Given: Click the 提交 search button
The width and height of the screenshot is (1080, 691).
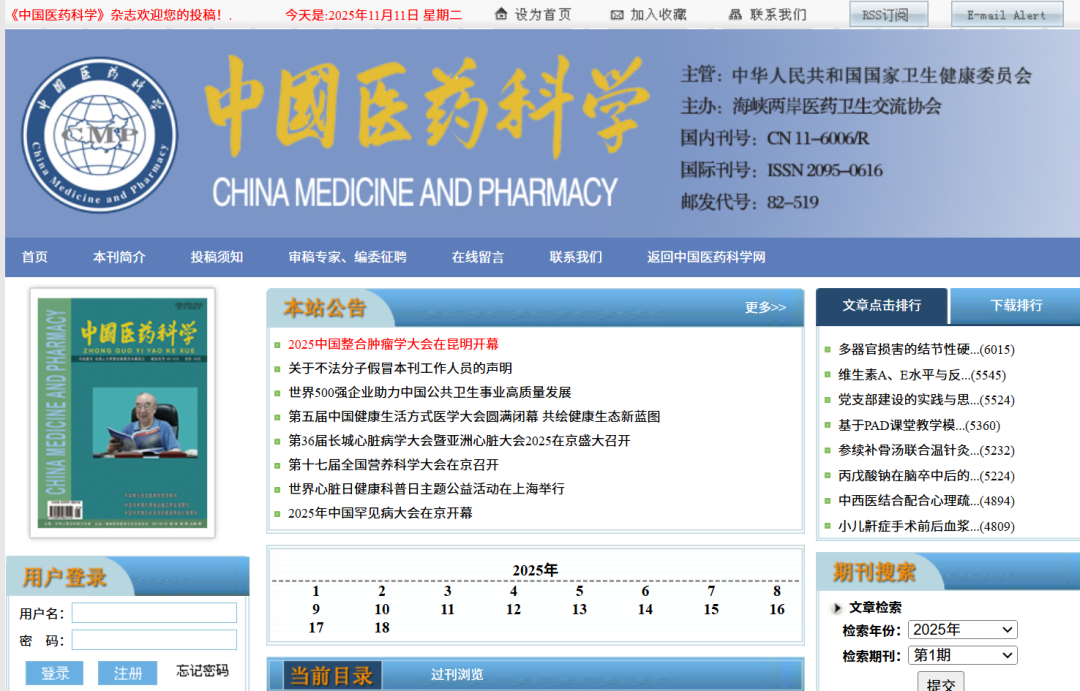Looking at the screenshot, I should [x=941, y=683].
